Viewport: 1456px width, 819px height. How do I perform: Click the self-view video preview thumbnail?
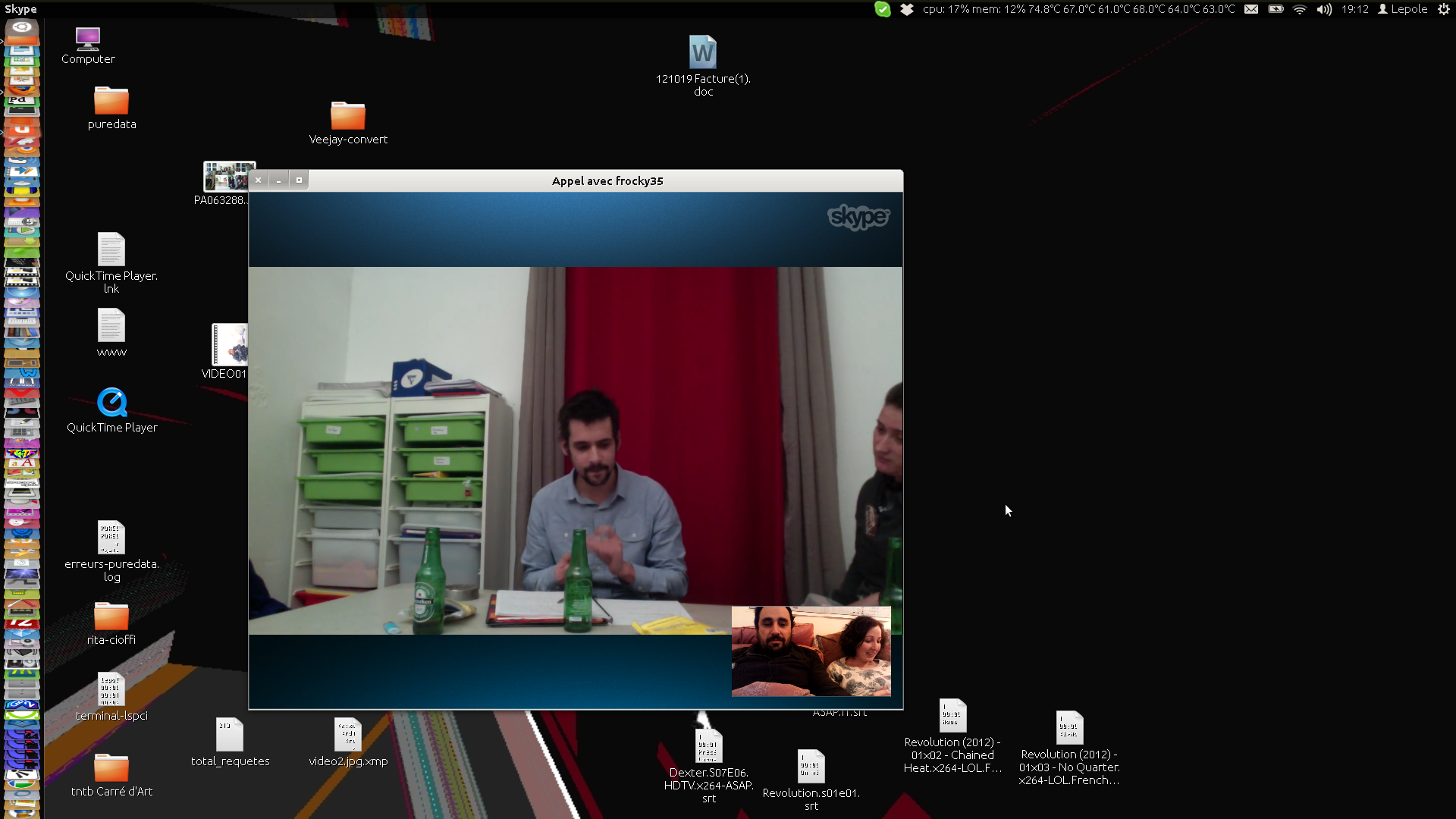tap(811, 651)
